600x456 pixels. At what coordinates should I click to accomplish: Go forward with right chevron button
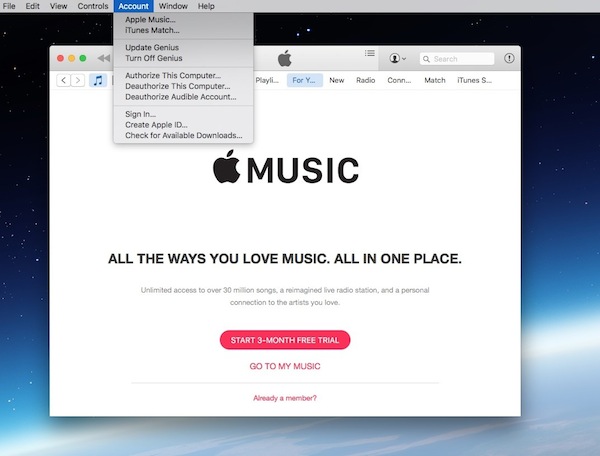click(78, 80)
